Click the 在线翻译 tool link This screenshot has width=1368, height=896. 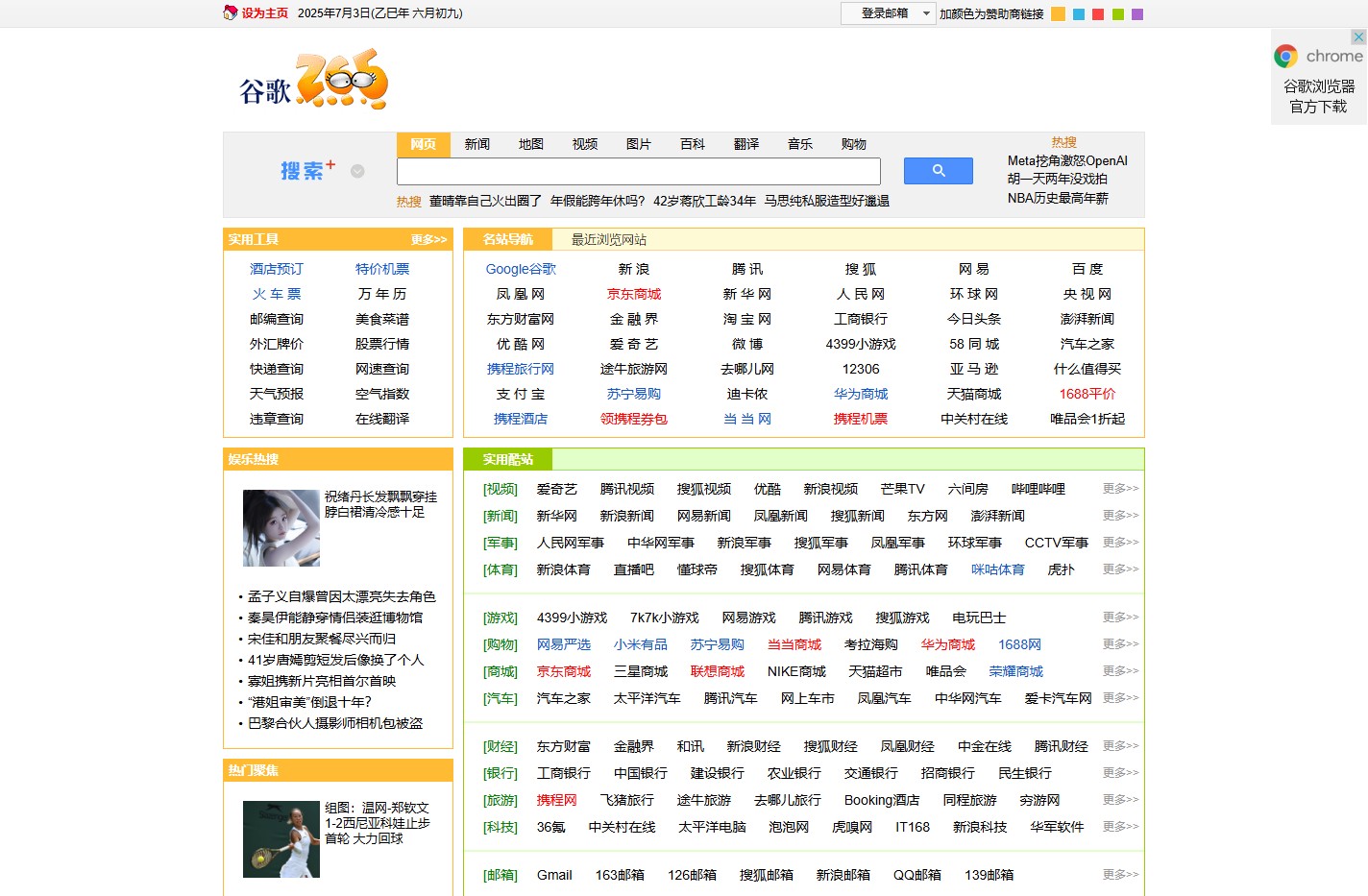[x=382, y=419]
